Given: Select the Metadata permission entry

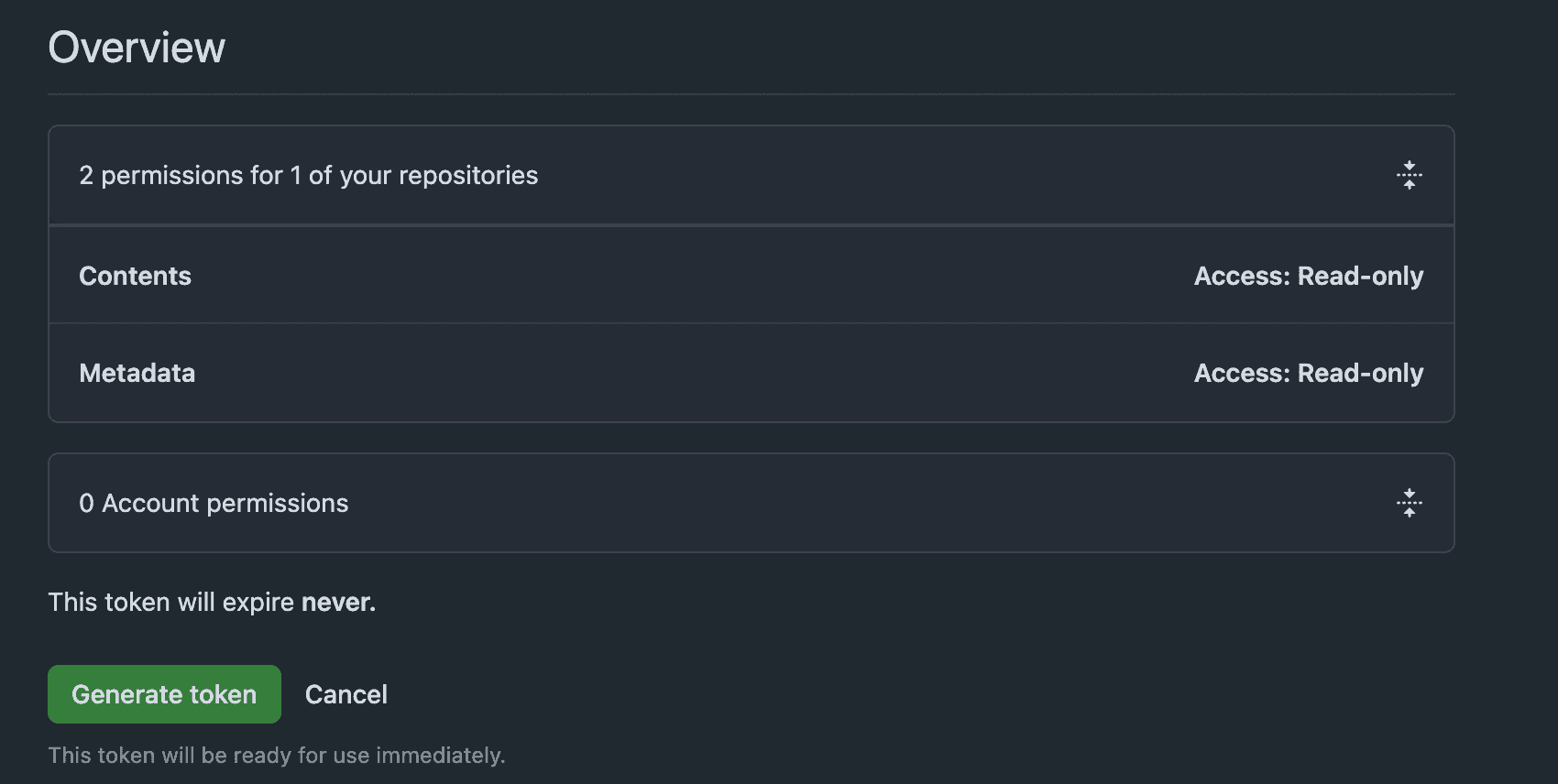Looking at the screenshot, I should (x=137, y=373).
